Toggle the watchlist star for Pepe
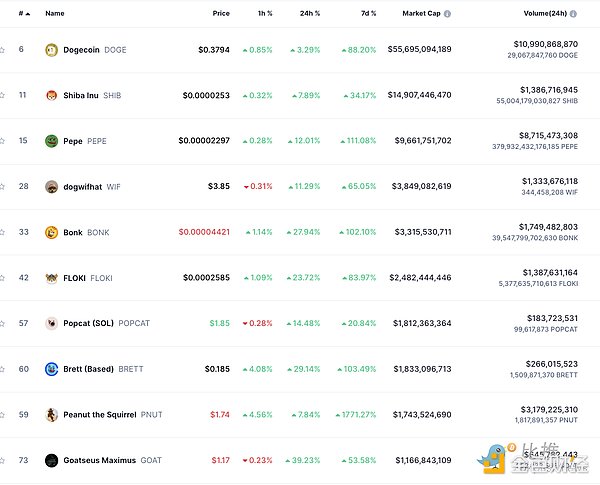 [x=3, y=141]
